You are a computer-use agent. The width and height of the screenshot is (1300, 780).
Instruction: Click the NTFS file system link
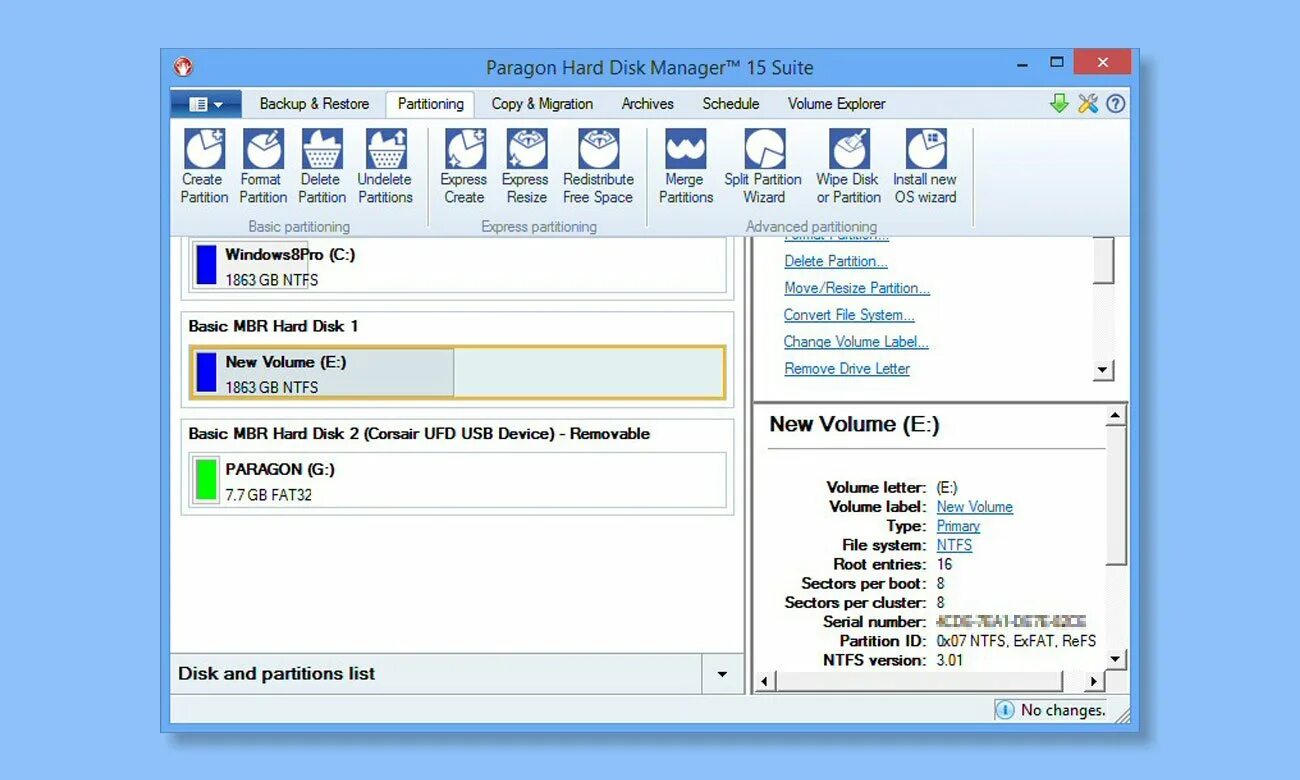click(954, 545)
